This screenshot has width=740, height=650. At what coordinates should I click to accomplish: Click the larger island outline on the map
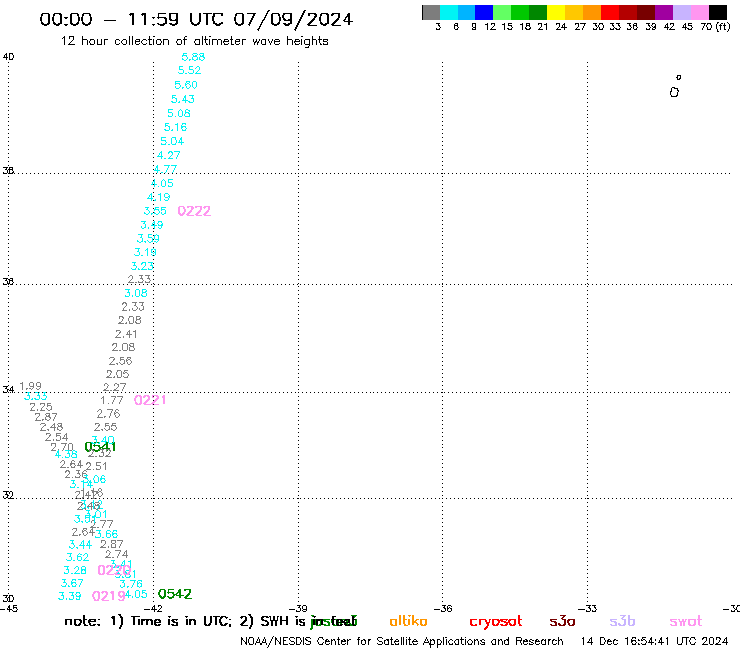pyautogui.click(x=674, y=92)
